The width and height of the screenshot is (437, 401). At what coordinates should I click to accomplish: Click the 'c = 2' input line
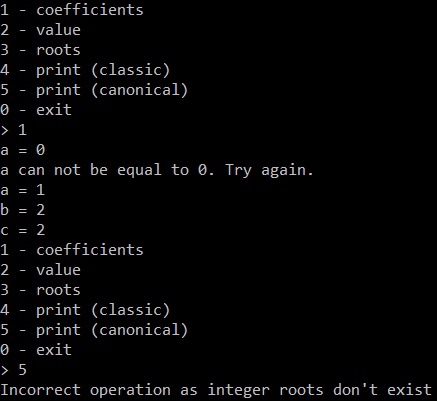[x=23, y=230]
